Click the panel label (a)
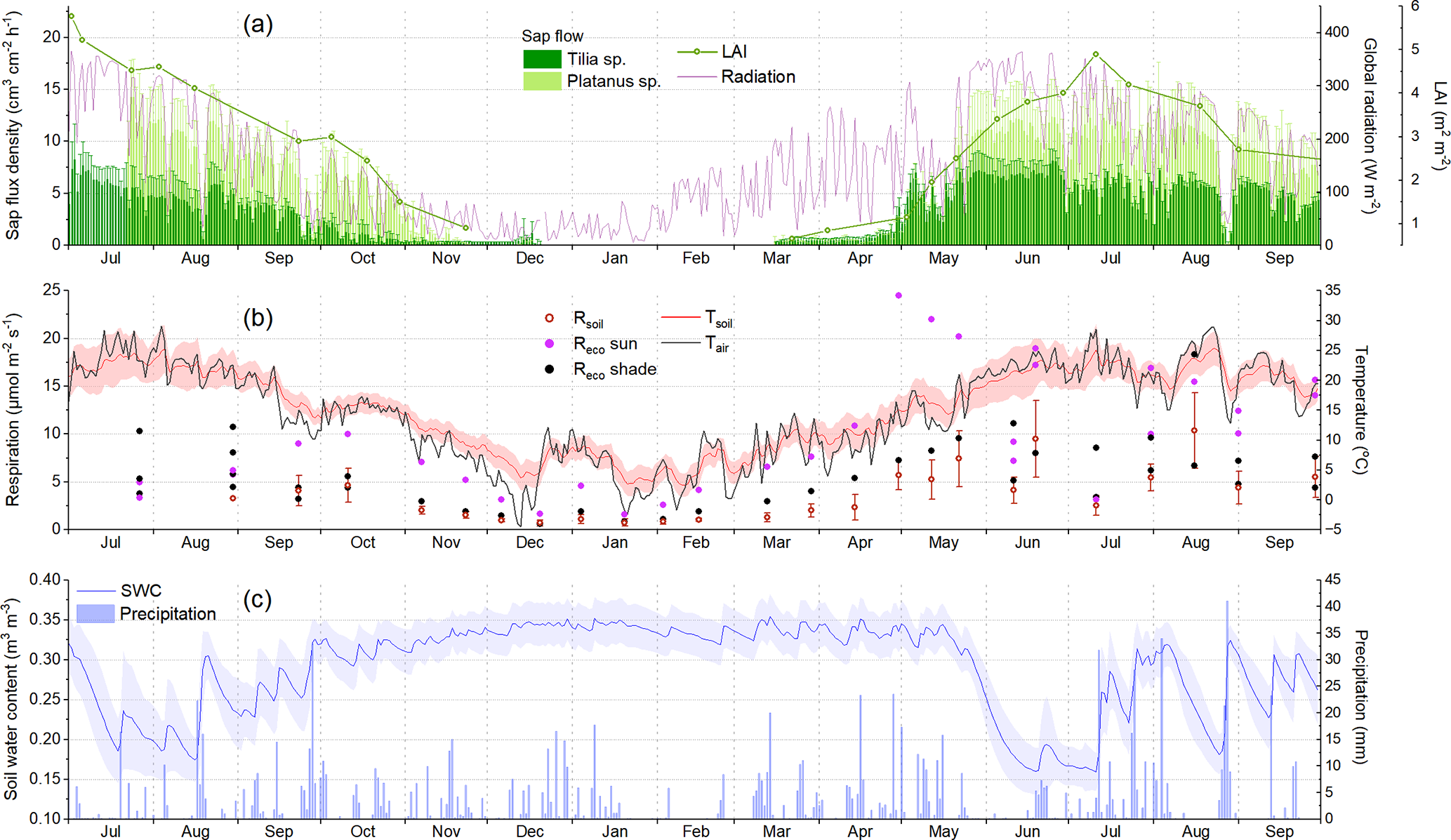Viewport: 1451px width, 840px height. point(258,25)
